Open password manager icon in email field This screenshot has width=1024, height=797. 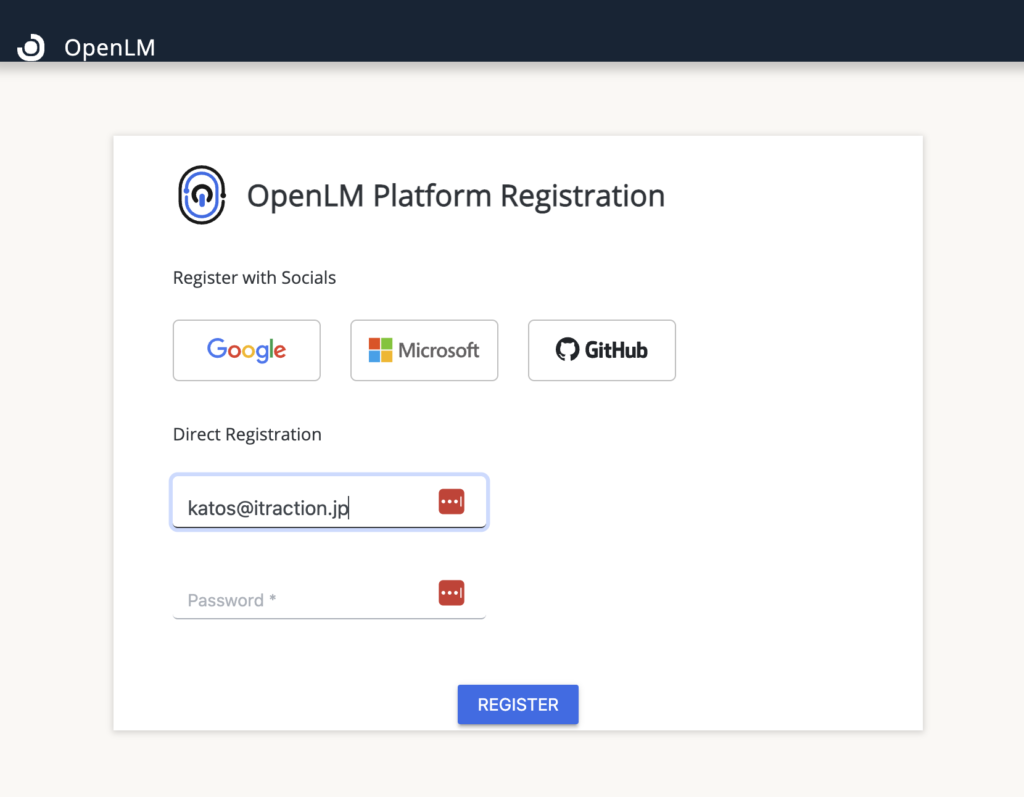click(451, 502)
